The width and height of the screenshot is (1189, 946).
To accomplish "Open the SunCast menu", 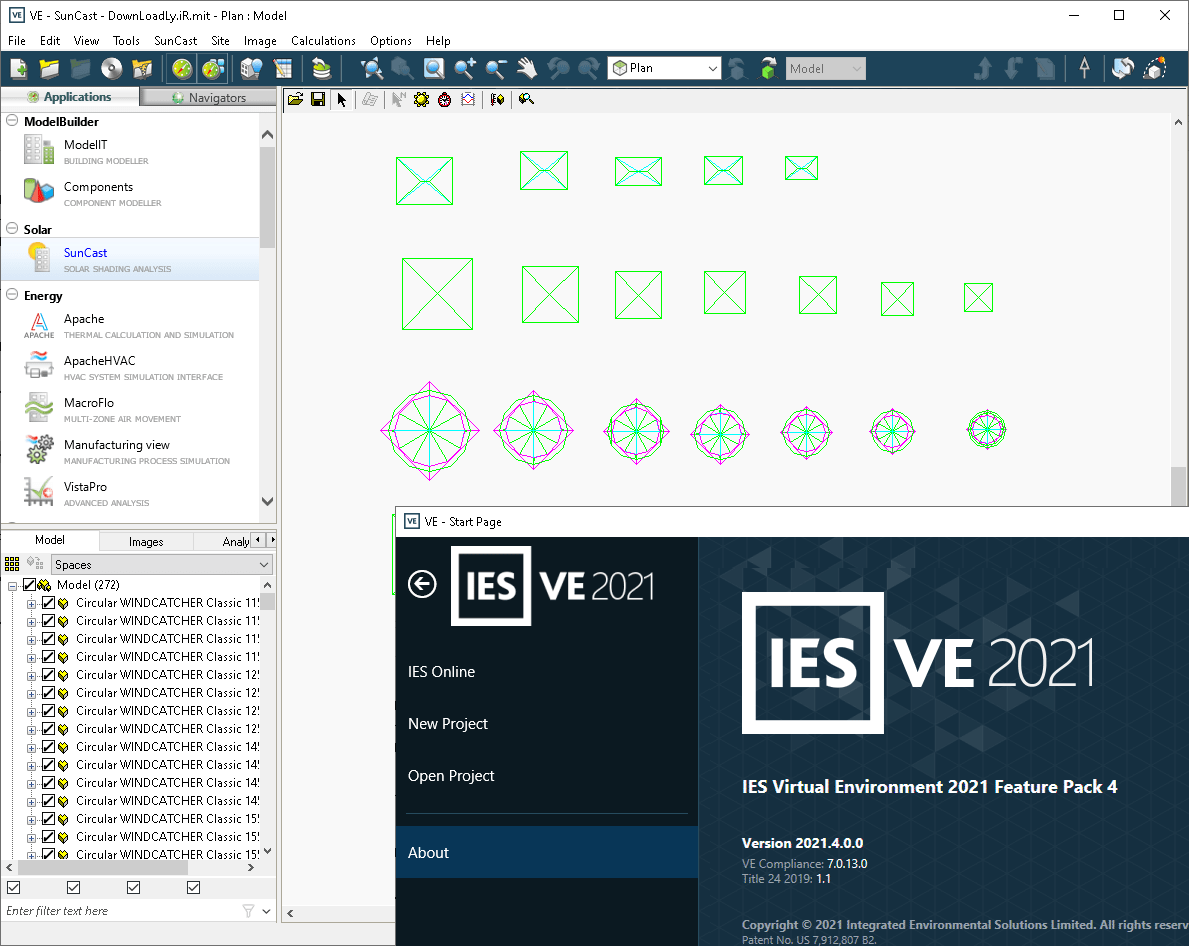I will click(175, 41).
